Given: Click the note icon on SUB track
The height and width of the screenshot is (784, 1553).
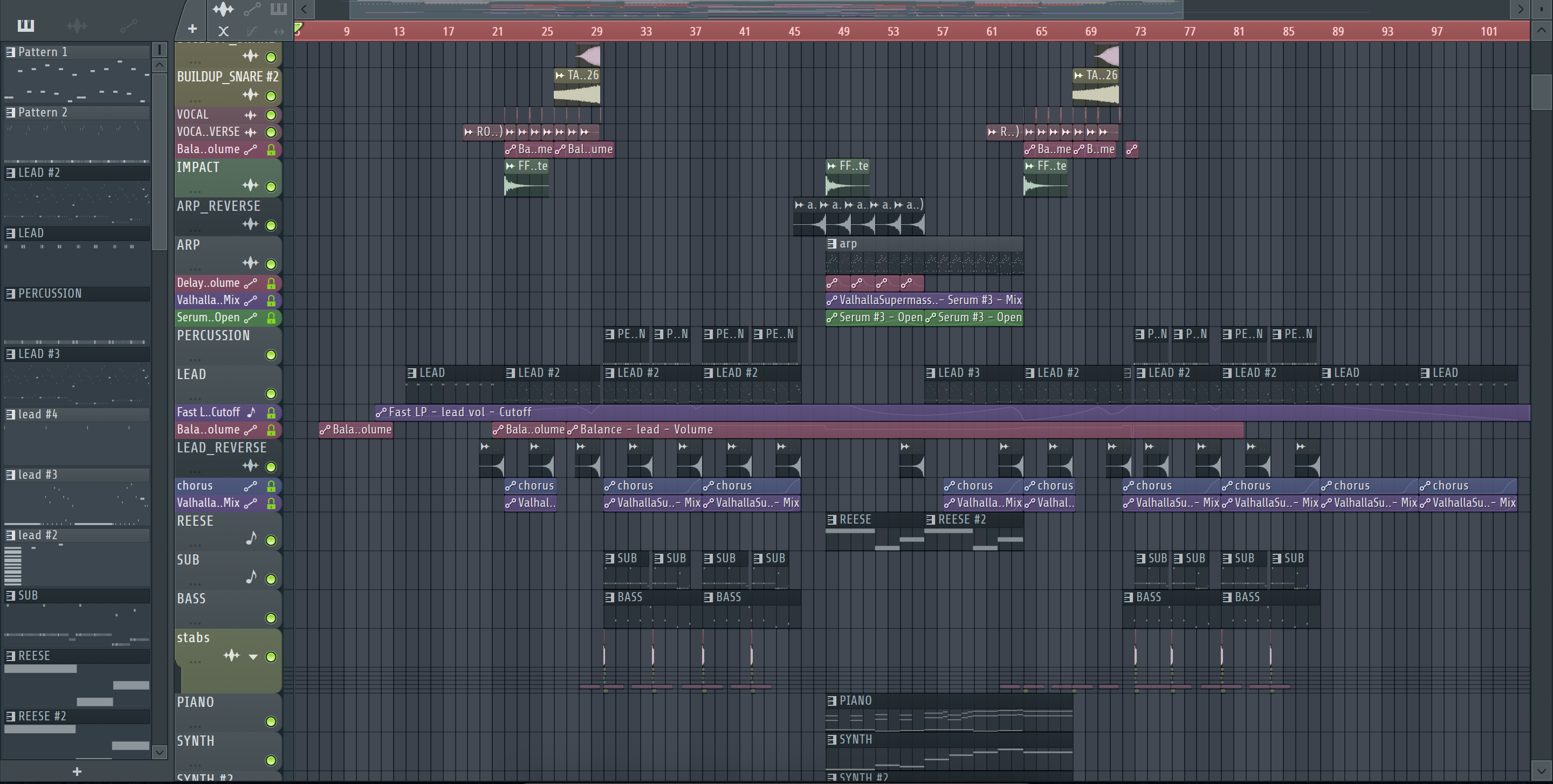Looking at the screenshot, I should point(251,577).
